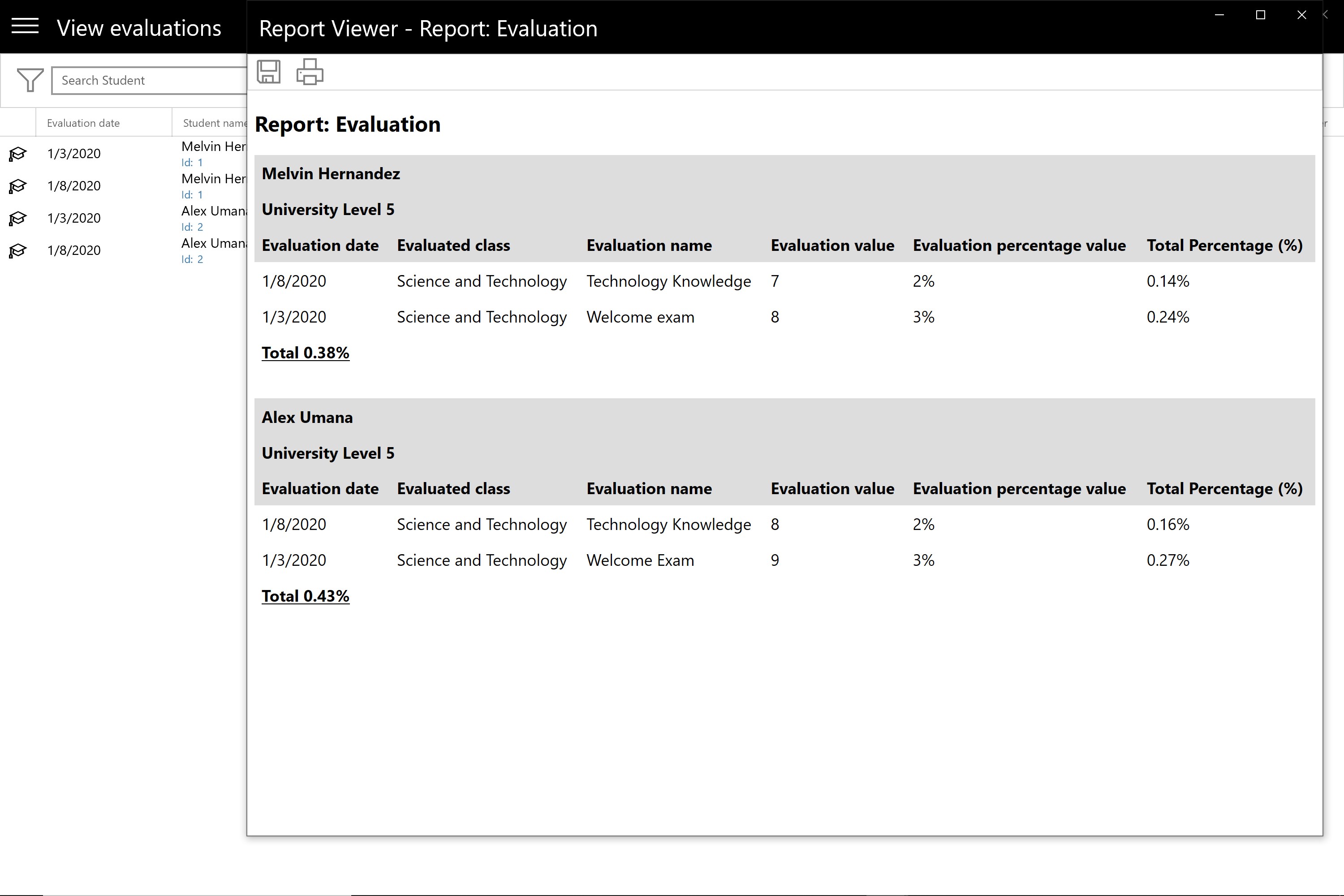Click the print report printer icon

[310, 72]
